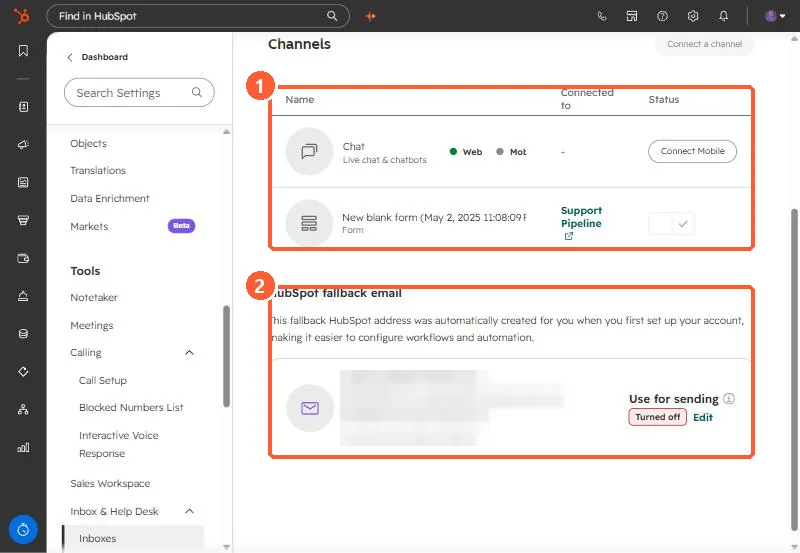Open Call Setup
The height and width of the screenshot is (553, 800).
pos(103,381)
